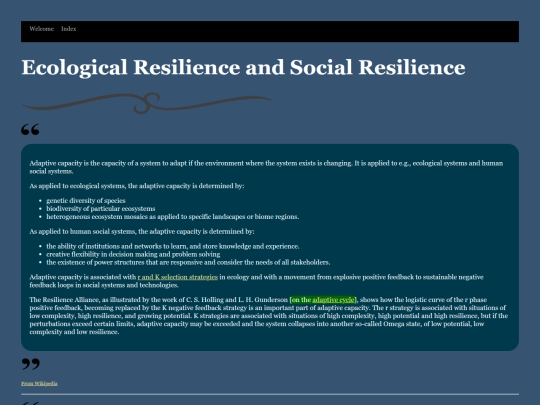Click the bullet about institutions and networks learning

click(173, 246)
